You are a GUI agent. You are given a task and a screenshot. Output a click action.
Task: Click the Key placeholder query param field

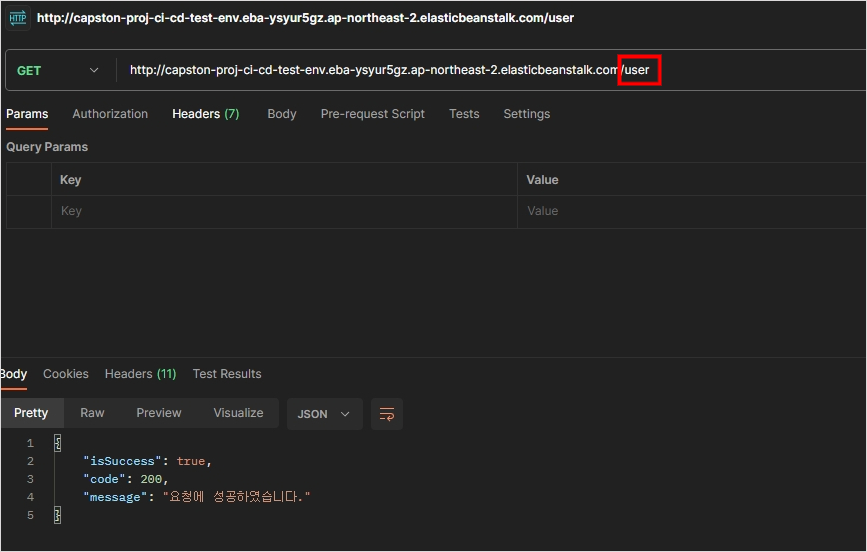(284, 211)
